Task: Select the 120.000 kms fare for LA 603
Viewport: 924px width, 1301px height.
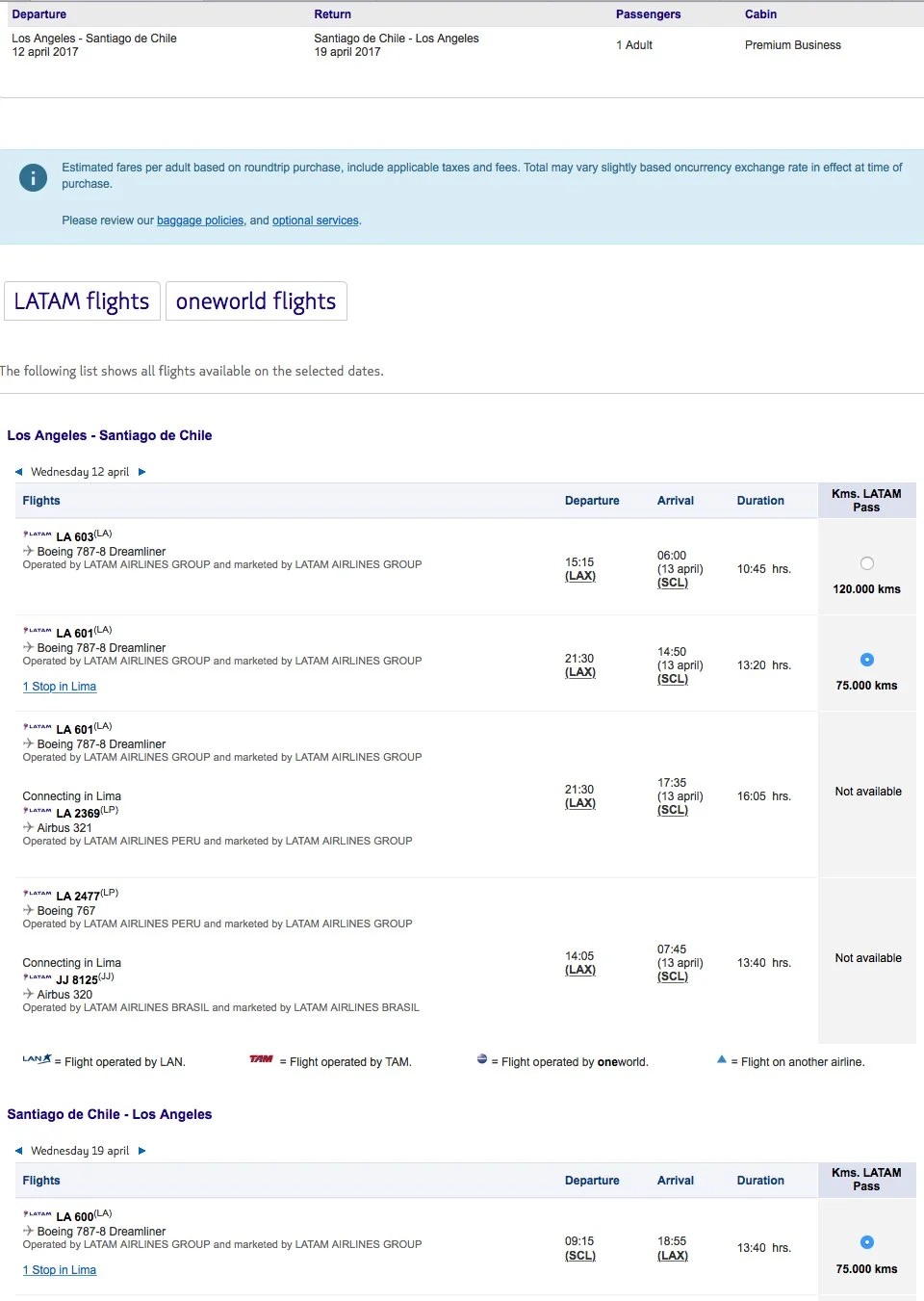Action: click(867, 563)
